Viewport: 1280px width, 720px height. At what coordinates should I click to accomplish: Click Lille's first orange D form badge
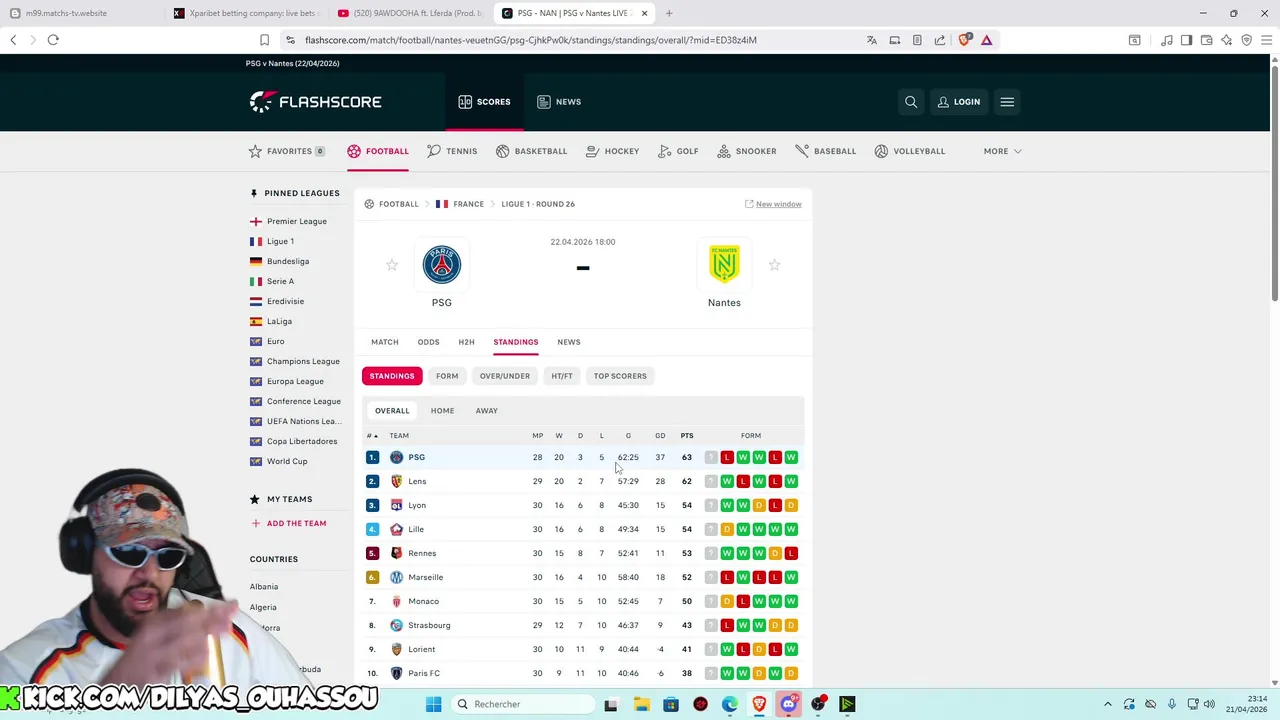point(727,529)
